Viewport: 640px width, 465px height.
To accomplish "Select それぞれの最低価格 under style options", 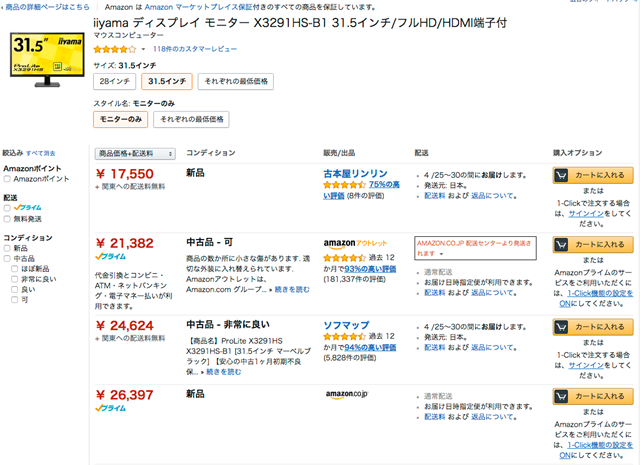I will (x=192, y=119).
